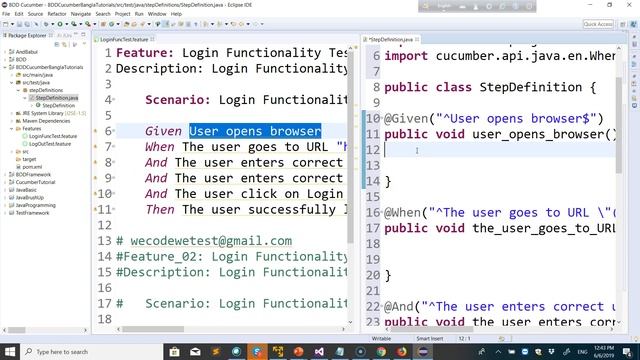Select the JavaBrushUp project
The width and height of the screenshot is (640, 360).
tap(29, 198)
